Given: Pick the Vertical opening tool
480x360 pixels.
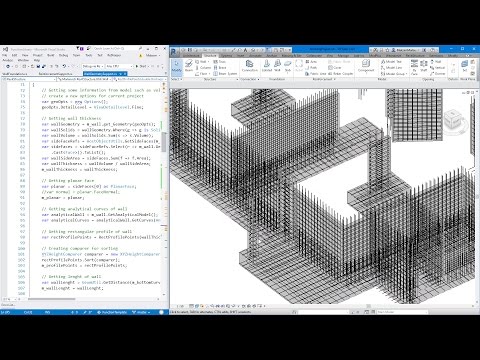Looking at the screenshot, I should point(438,68).
